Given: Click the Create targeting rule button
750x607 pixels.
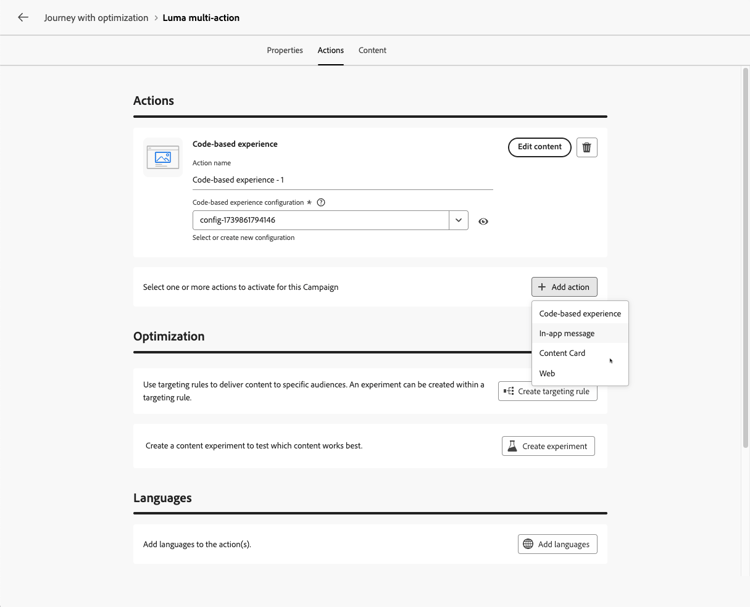Looking at the screenshot, I should (x=548, y=391).
